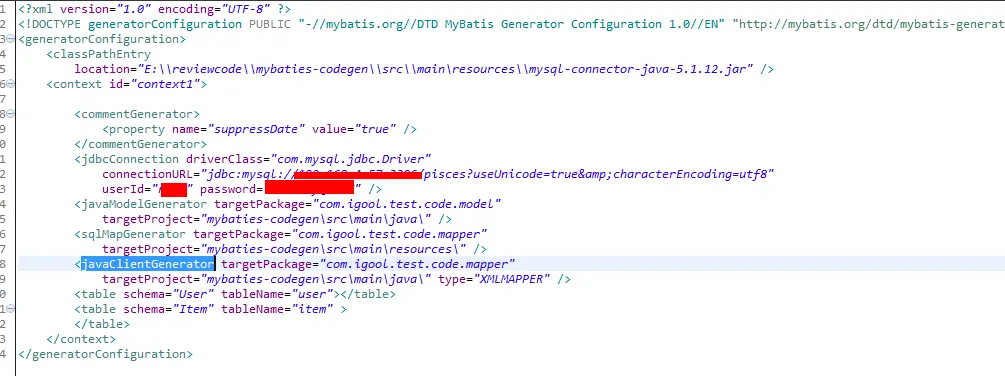Click the userId attribute name
Viewport: 1005px width, 376px height.
[x=123, y=189]
